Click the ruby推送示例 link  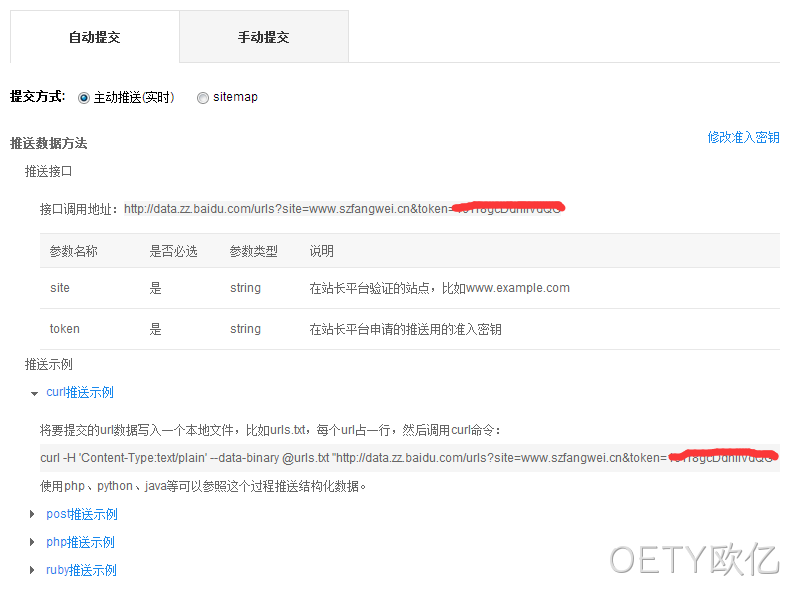coord(81,570)
